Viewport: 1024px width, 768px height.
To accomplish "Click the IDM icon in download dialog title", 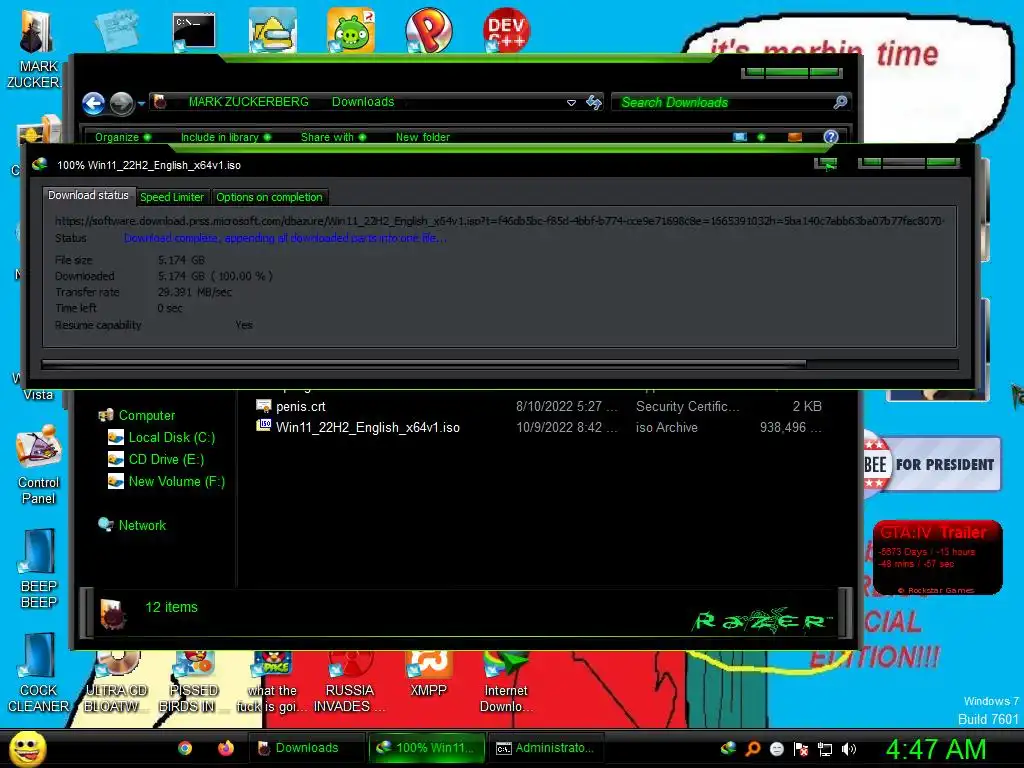I will 40,165.
